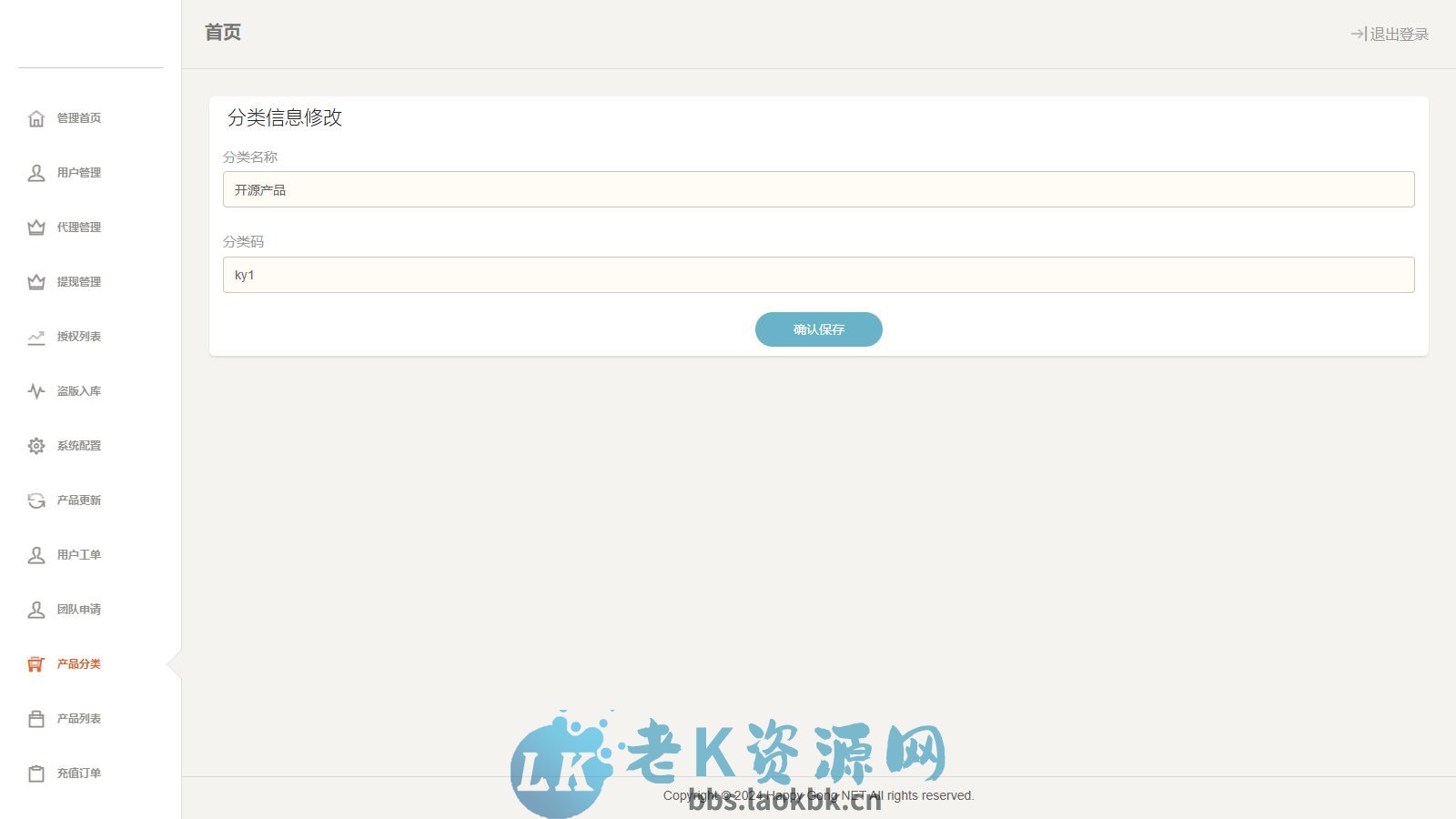This screenshot has height=819, width=1456.
Task: Click the 分类码 field containing ky1
Action: click(x=818, y=273)
